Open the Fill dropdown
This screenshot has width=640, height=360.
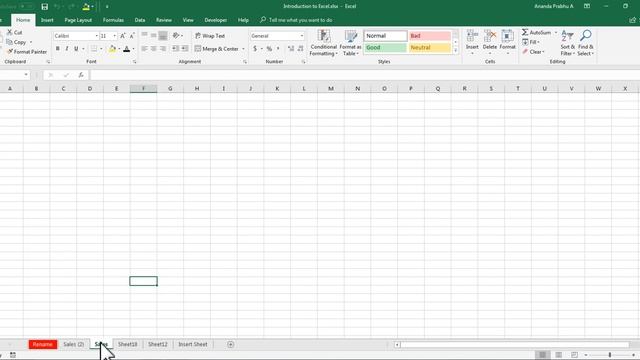pyautogui.click(x=531, y=42)
